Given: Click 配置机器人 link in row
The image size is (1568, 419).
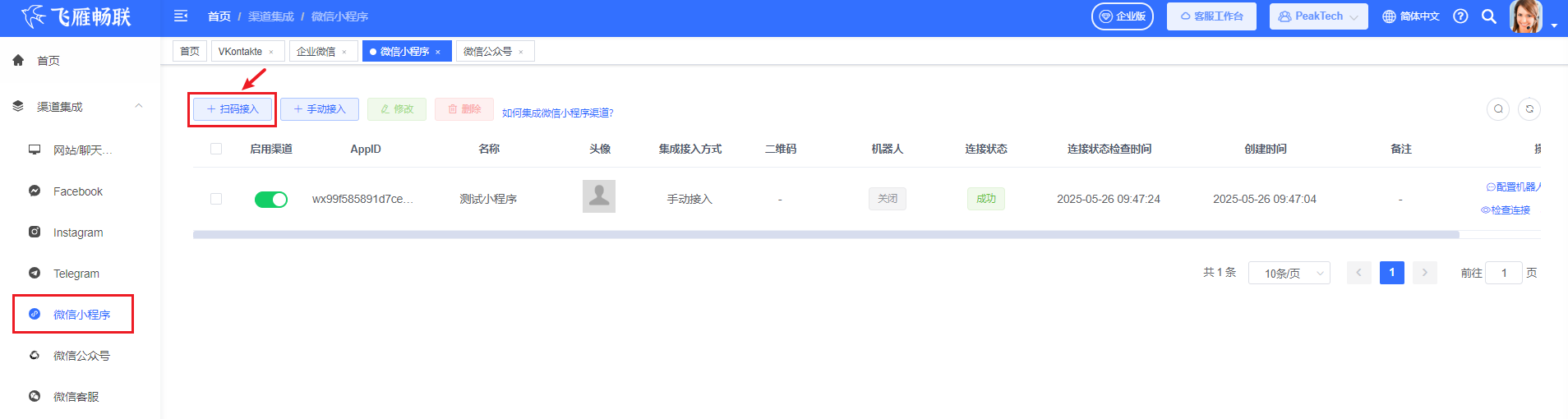Looking at the screenshot, I should click(1514, 186).
